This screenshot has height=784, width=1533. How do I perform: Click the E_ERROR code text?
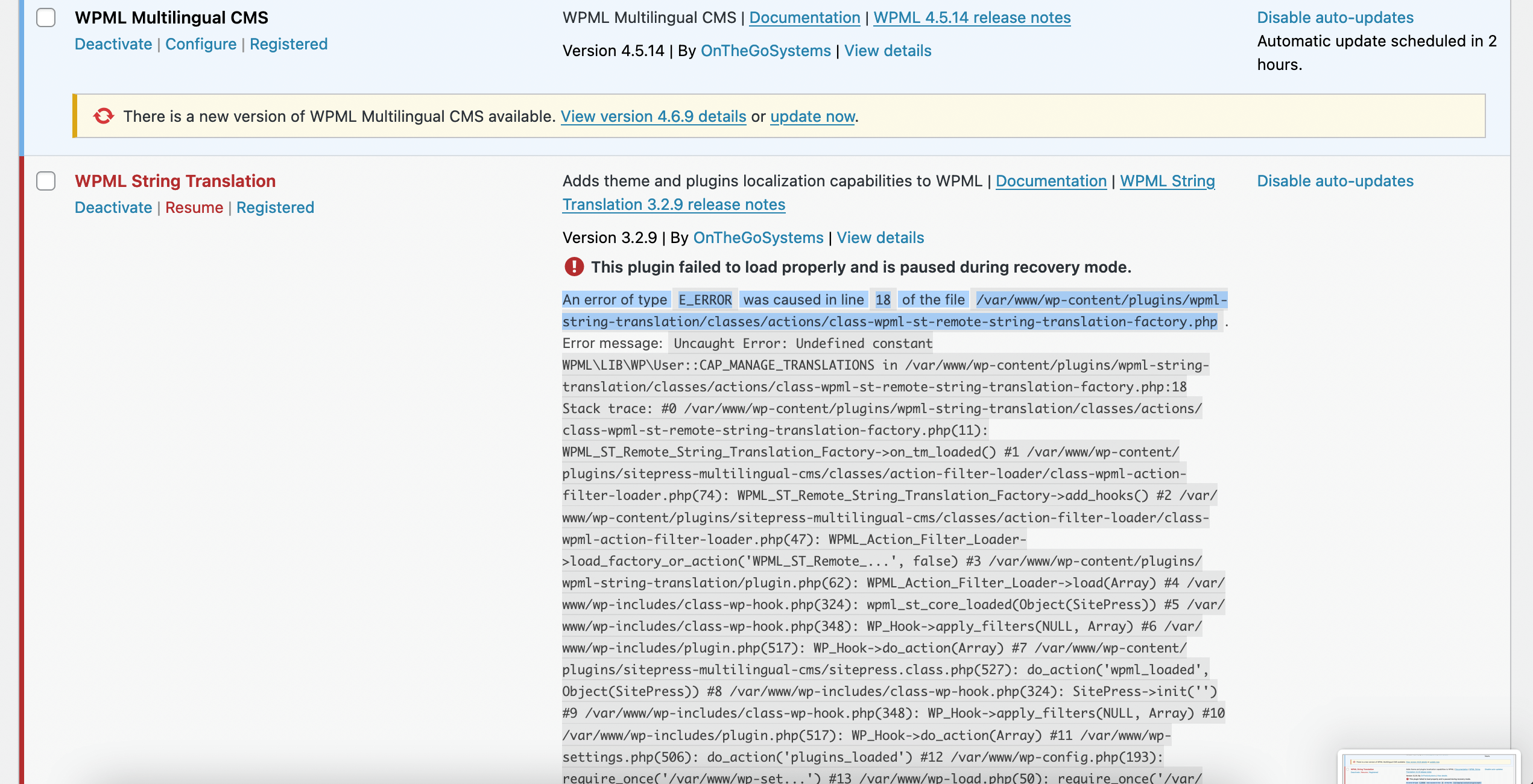coord(705,300)
